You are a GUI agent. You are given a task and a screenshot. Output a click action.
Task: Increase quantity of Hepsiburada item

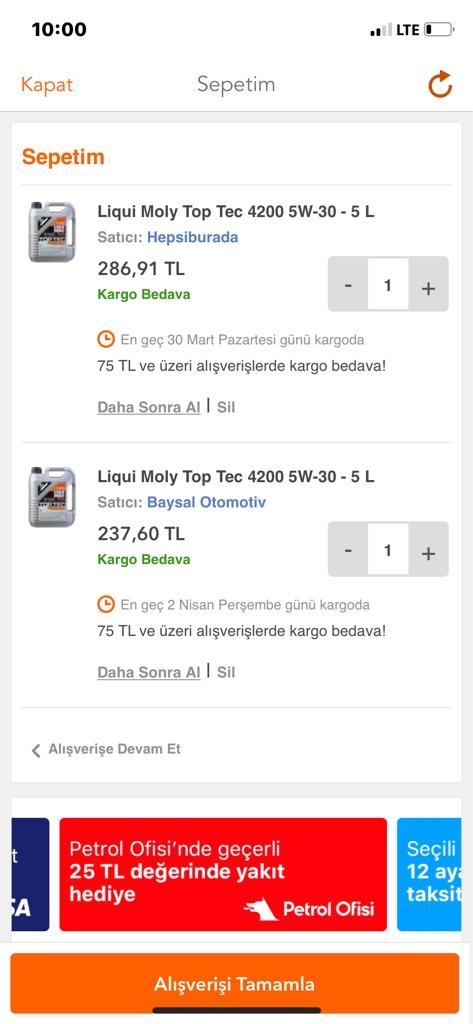(x=429, y=287)
